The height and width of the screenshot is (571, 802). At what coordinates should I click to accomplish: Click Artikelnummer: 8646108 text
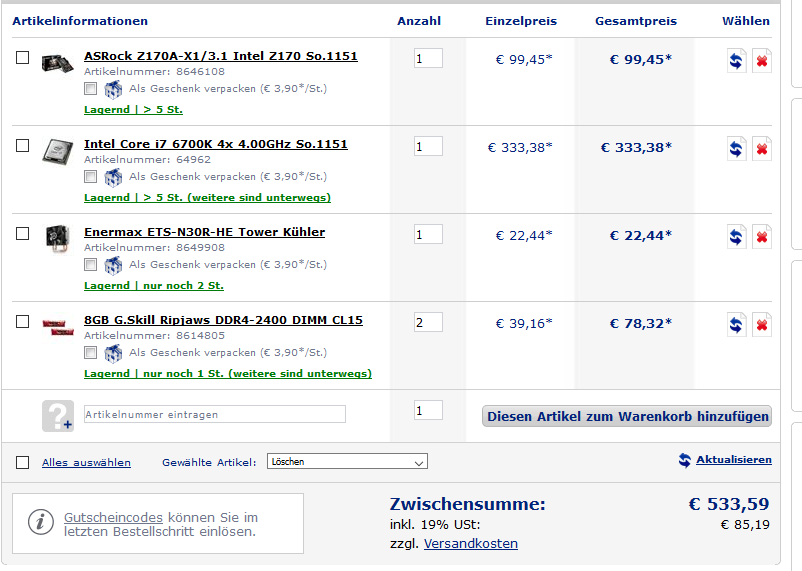click(x=154, y=72)
